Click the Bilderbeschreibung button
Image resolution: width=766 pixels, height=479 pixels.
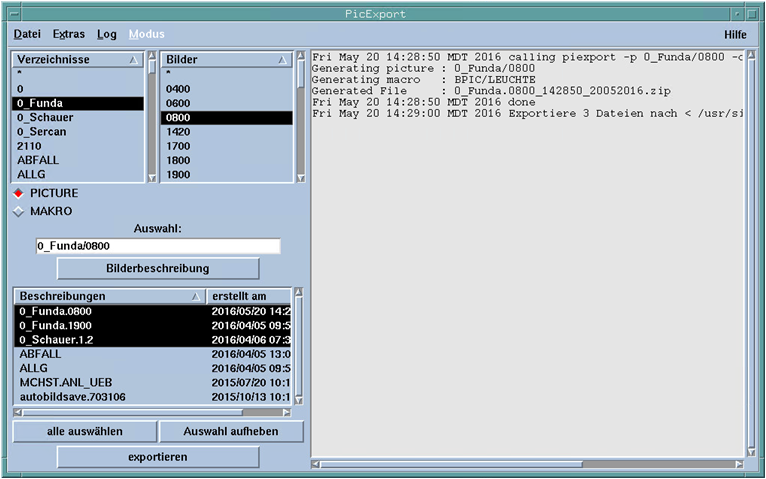[x=158, y=268]
